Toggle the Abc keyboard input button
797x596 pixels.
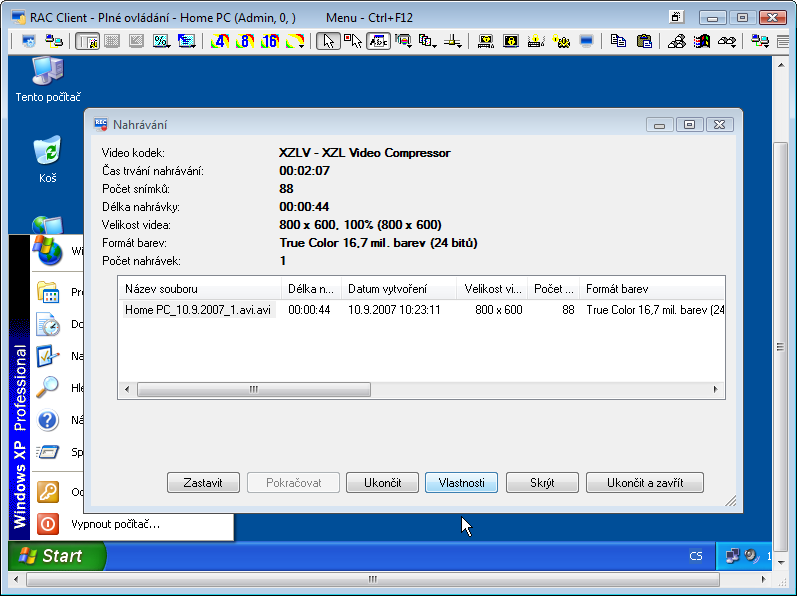pyautogui.click(x=379, y=41)
